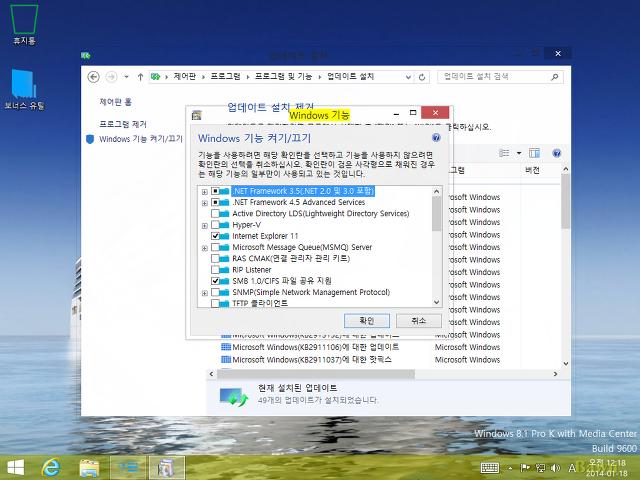
Task: Refresh the 업데이트 설치 address bar
Action: click(422, 77)
